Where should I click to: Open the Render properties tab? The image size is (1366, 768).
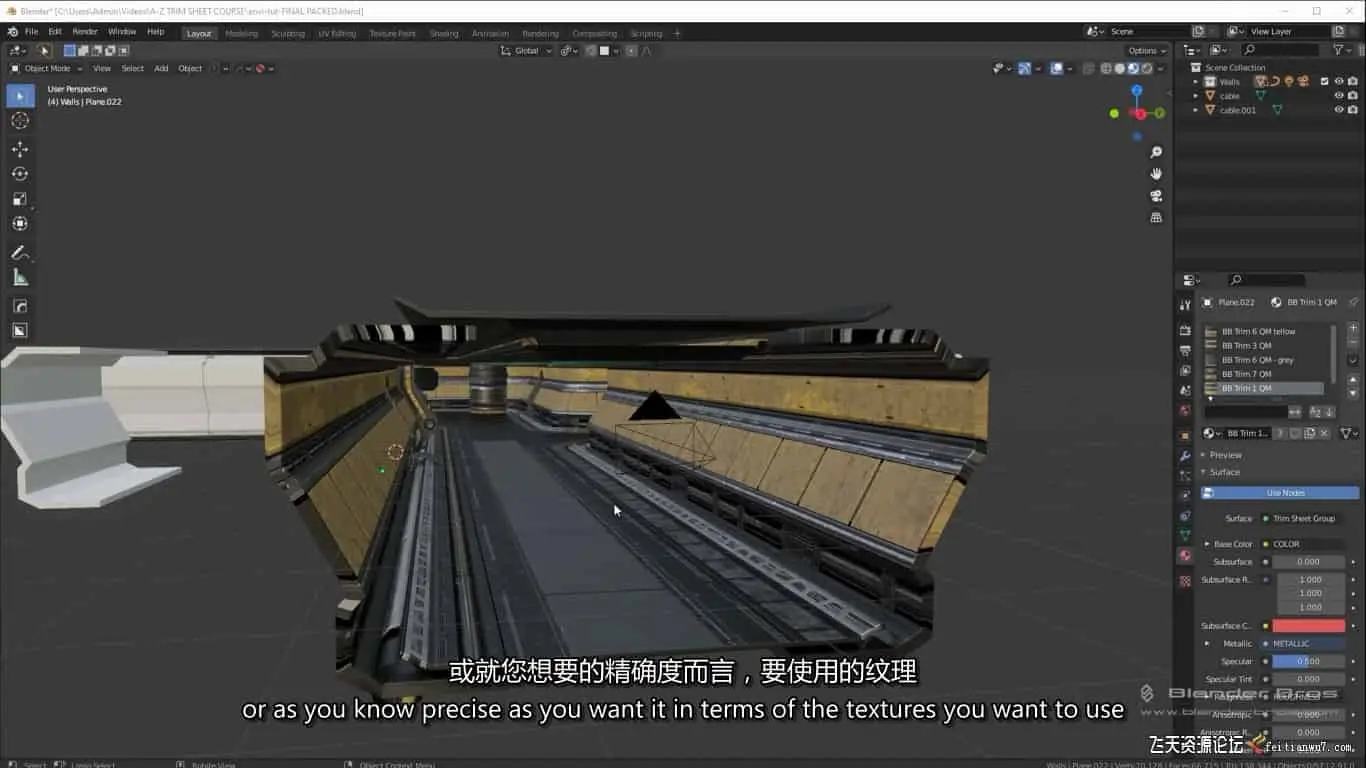click(1185, 330)
